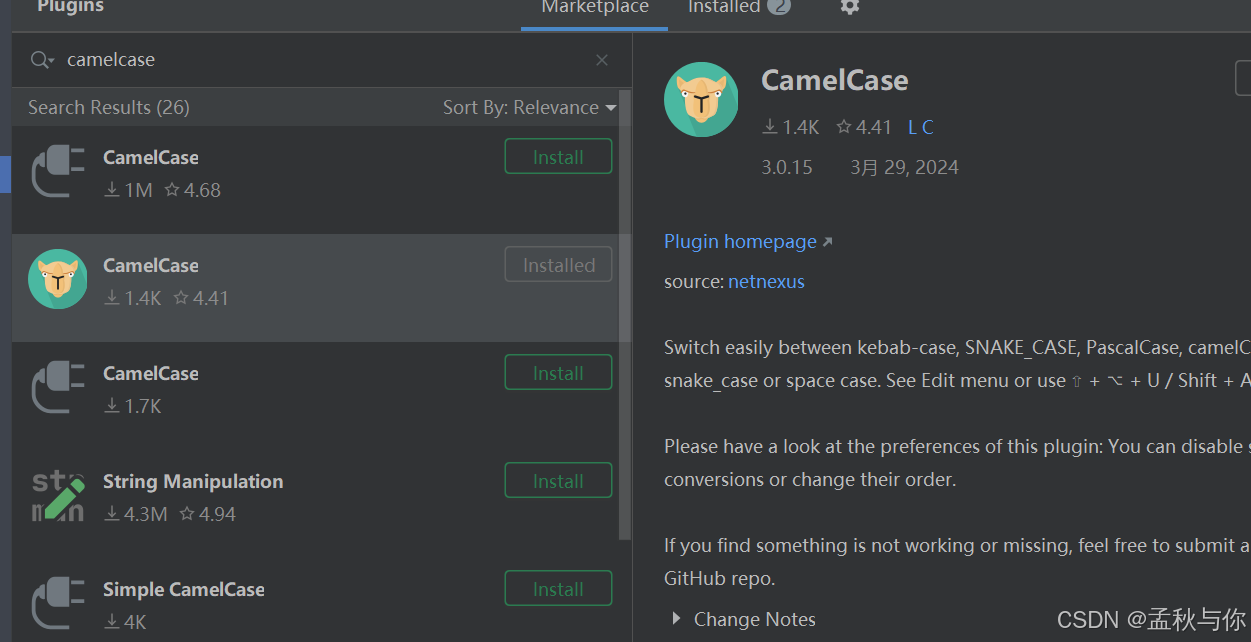Click the camel logo in results list
This screenshot has width=1251, height=642.
point(58,279)
